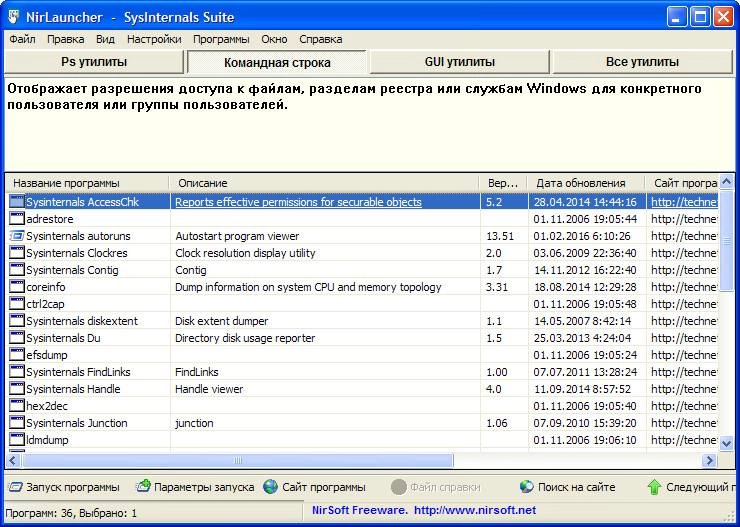This screenshot has height=527, width=740.
Task: Select the Sysinternals diskextent program name
Action: coord(82,321)
